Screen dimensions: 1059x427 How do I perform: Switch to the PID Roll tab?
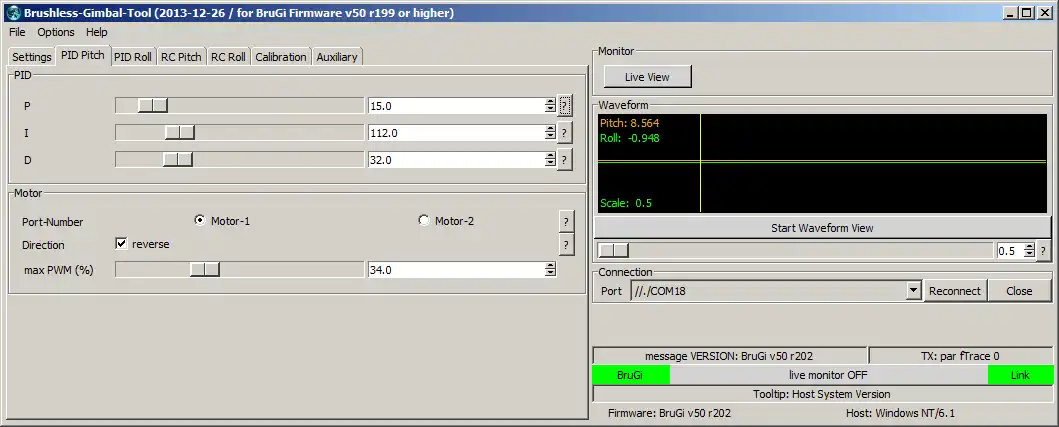point(132,57)
